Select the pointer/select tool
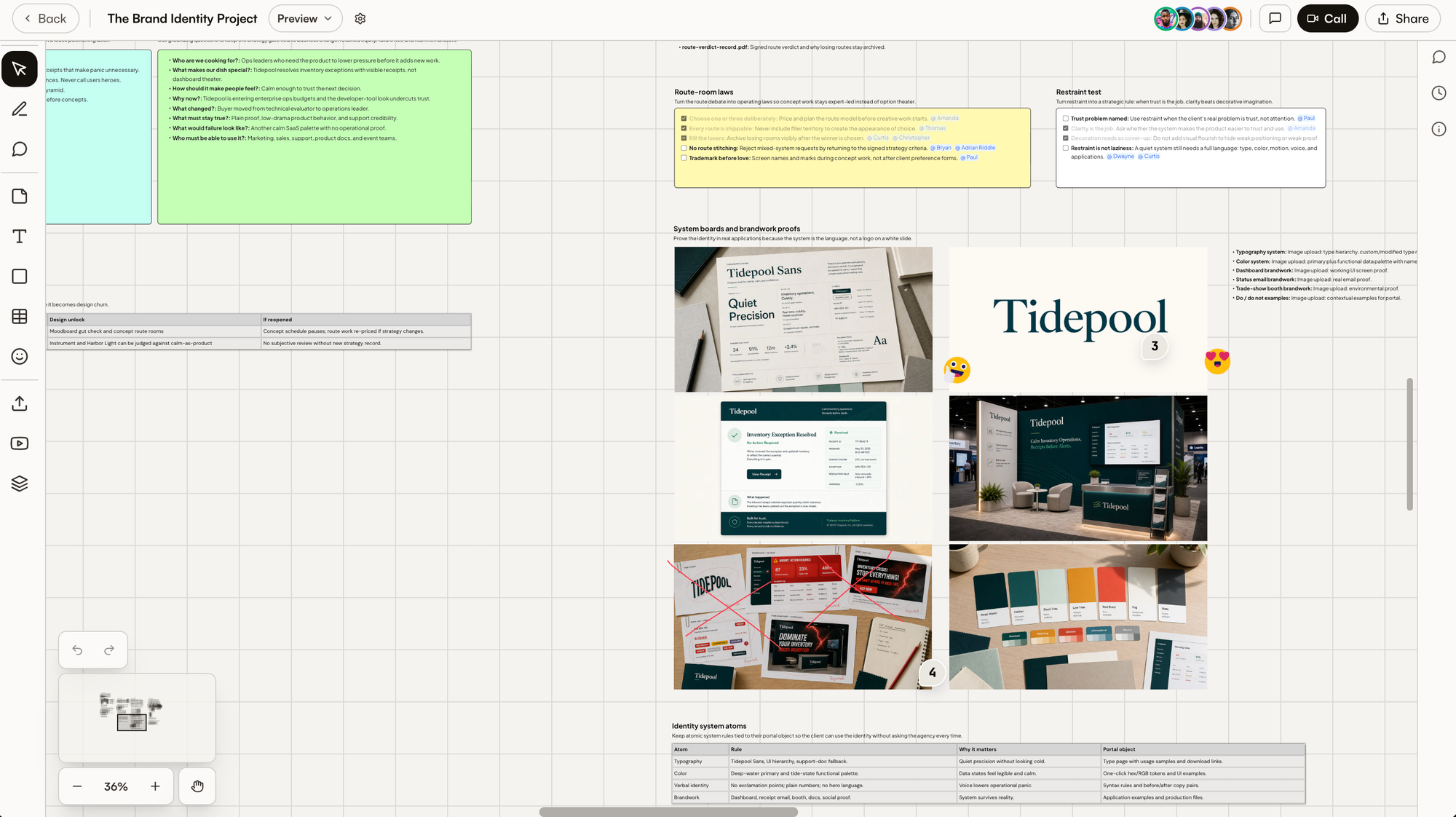The height and width of the screenshot is (817, 1456). pos(20,69)
